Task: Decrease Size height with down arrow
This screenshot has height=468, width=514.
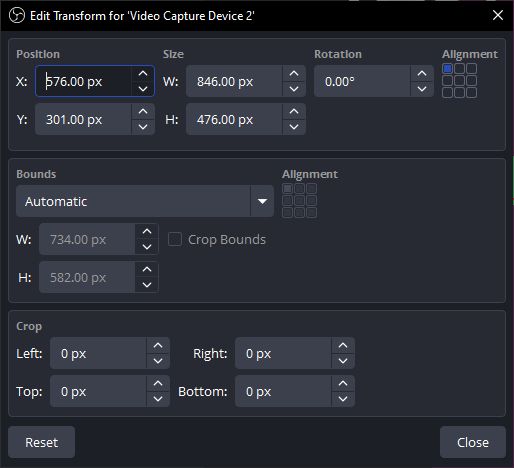Action: [294, 127]
